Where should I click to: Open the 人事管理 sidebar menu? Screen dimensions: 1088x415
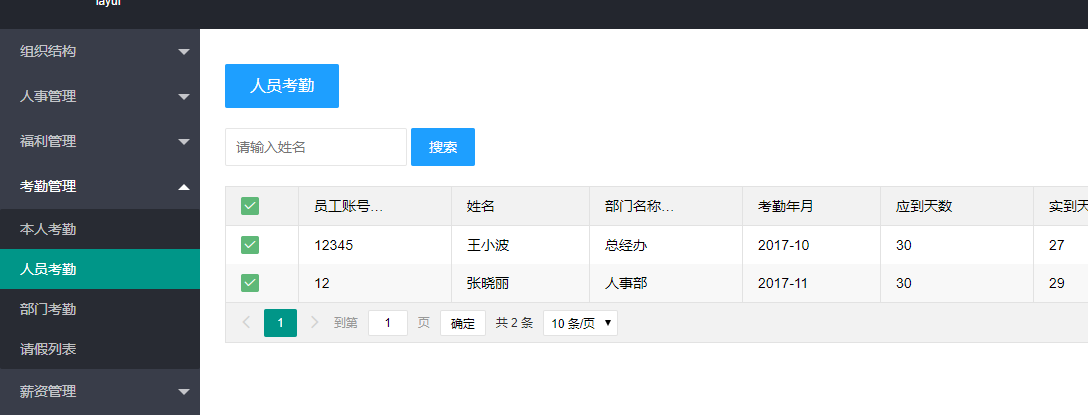[100, 96]
